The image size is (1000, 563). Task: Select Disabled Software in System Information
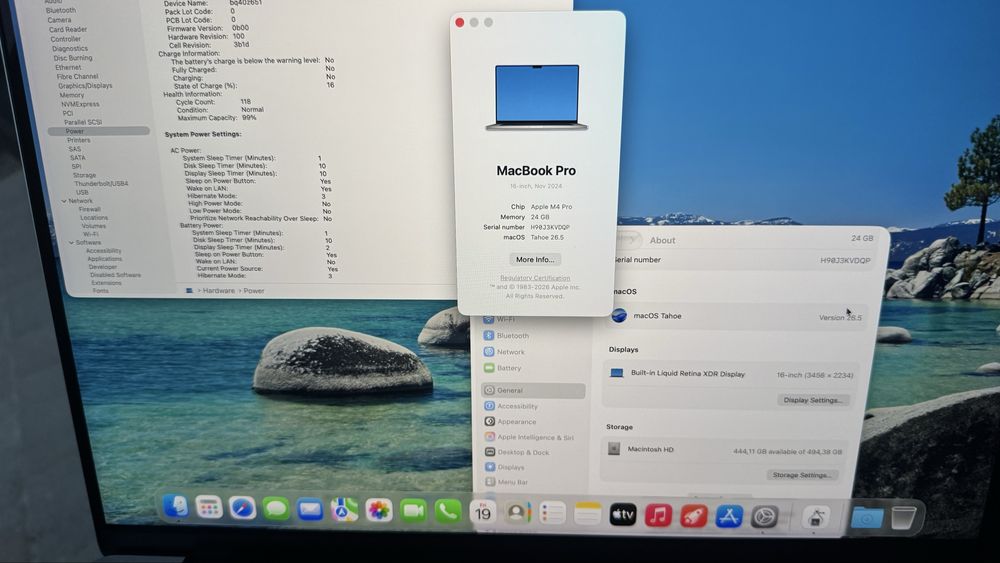coord(115,275)
